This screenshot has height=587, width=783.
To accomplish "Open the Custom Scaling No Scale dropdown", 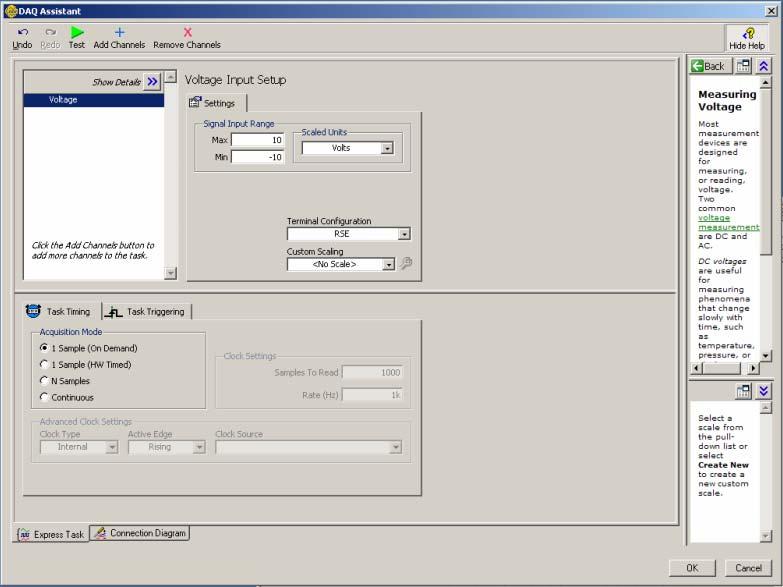I will [389, 264].
